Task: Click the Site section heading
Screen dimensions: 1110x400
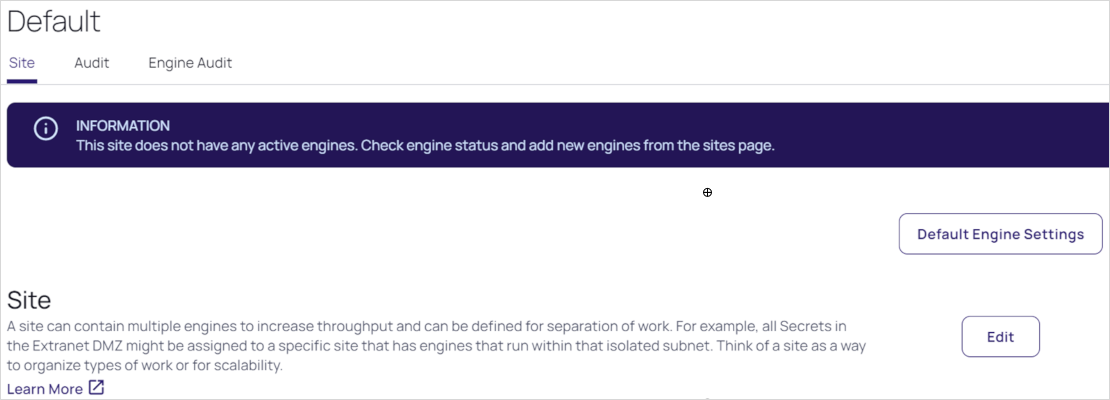Action: pyautogui.click(x=29, y=300)
